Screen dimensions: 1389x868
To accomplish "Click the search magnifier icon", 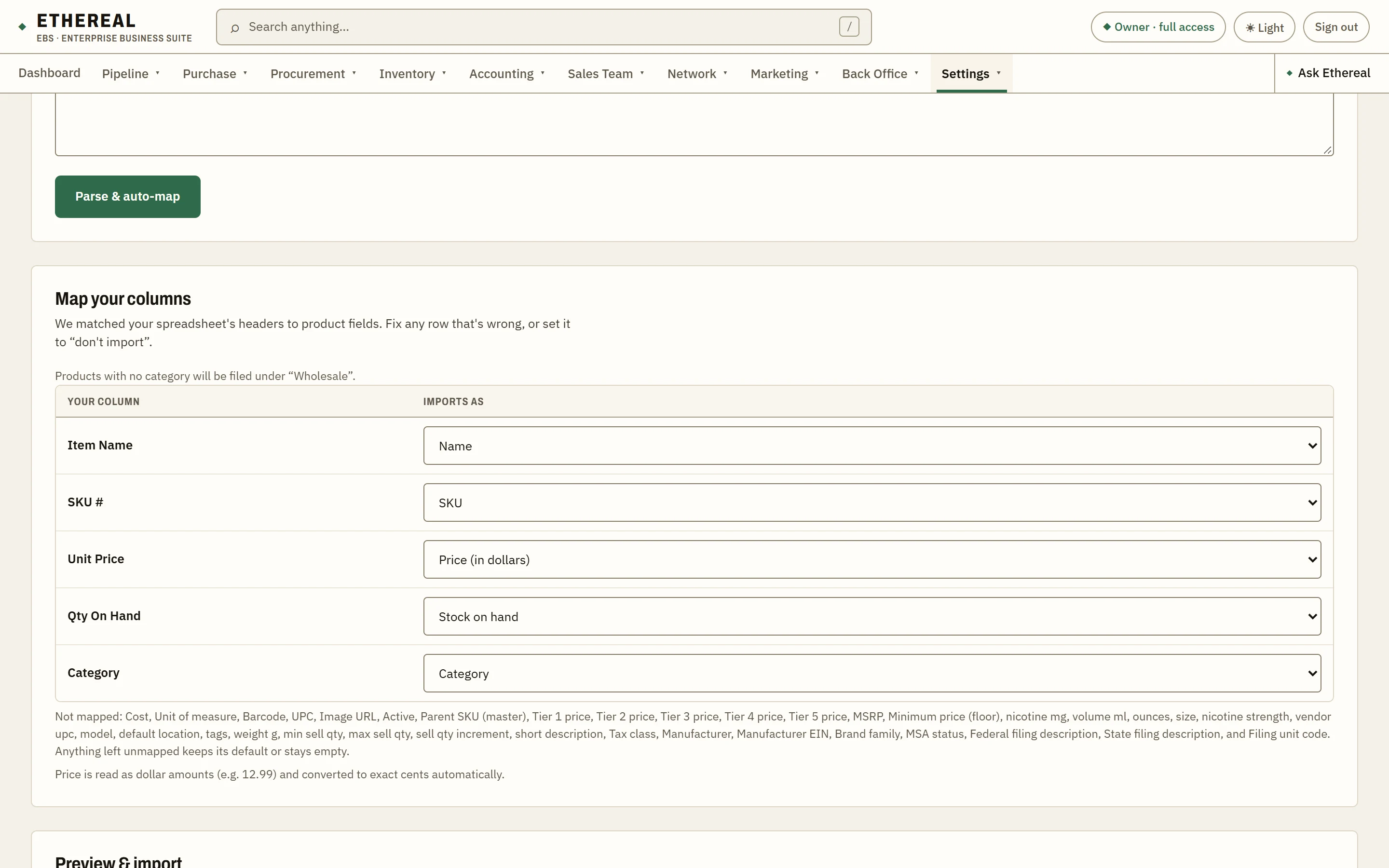I will pos(235,27).
